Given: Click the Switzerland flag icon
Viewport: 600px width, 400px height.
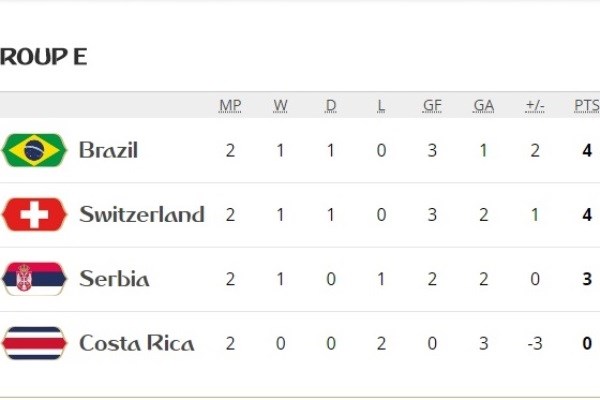Looking at the screenshot, I should pos(34,214).
